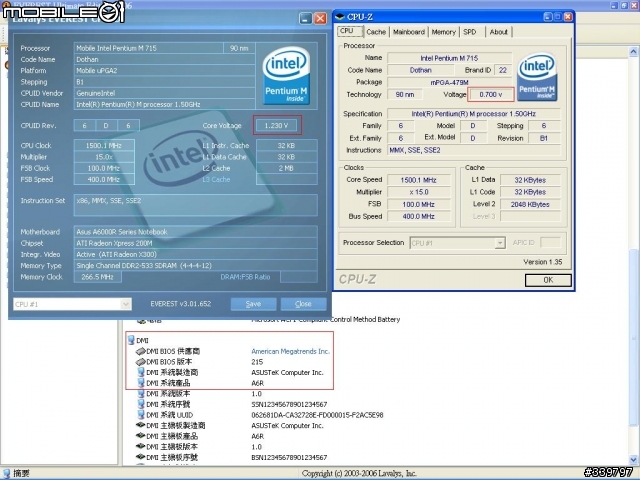Click the L2 Cache 2 MB value in EVEREST

pos(287,168)
